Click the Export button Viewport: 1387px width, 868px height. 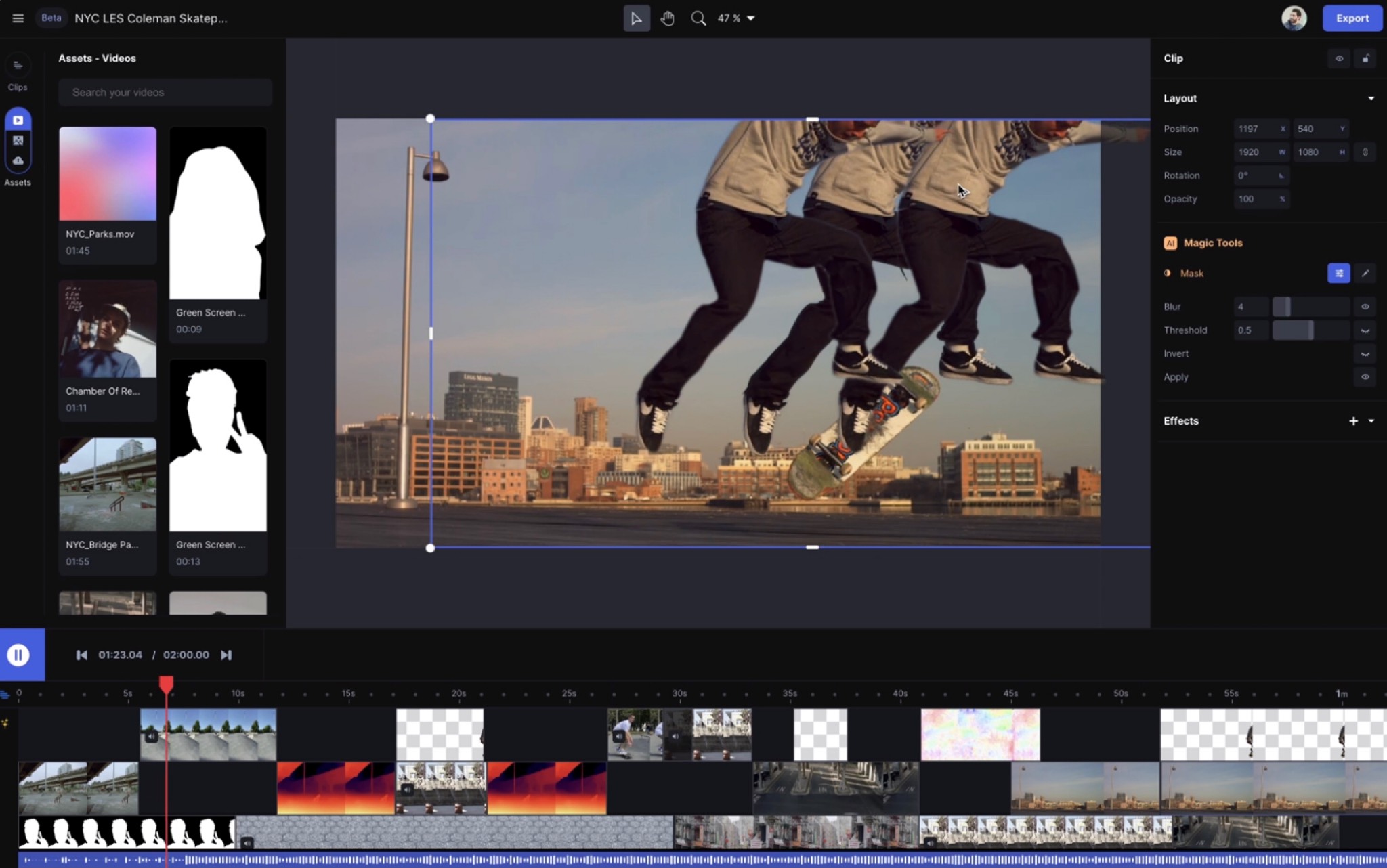coord(1352,18)
